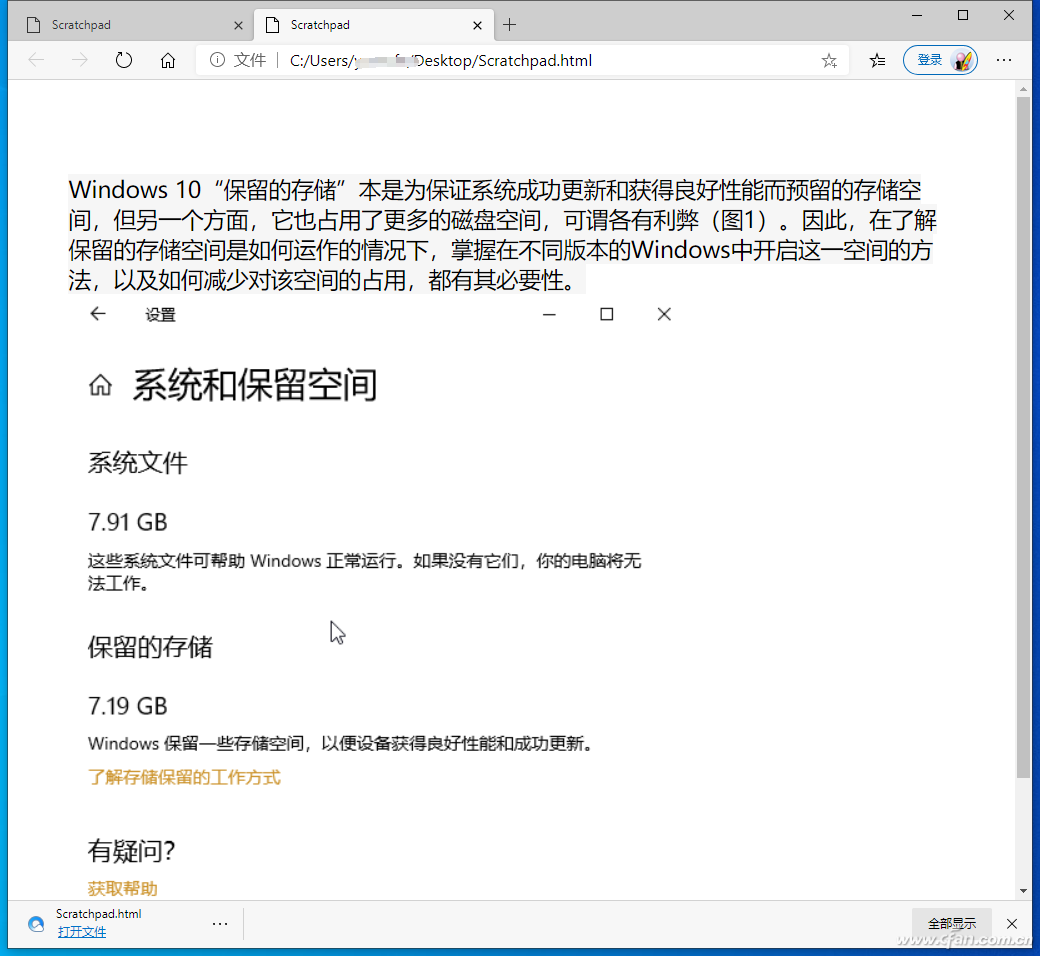Click the minimize icon of 设置 window
1040x956 pixels.
[x=549, y=314]
